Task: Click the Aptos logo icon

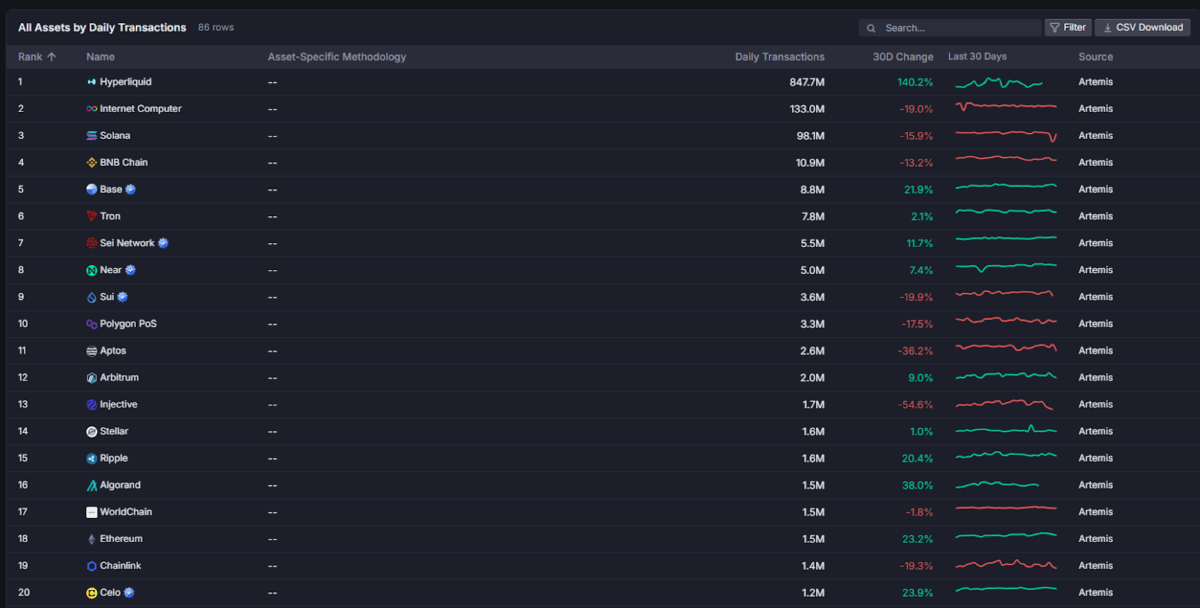Action: point(92,351)
